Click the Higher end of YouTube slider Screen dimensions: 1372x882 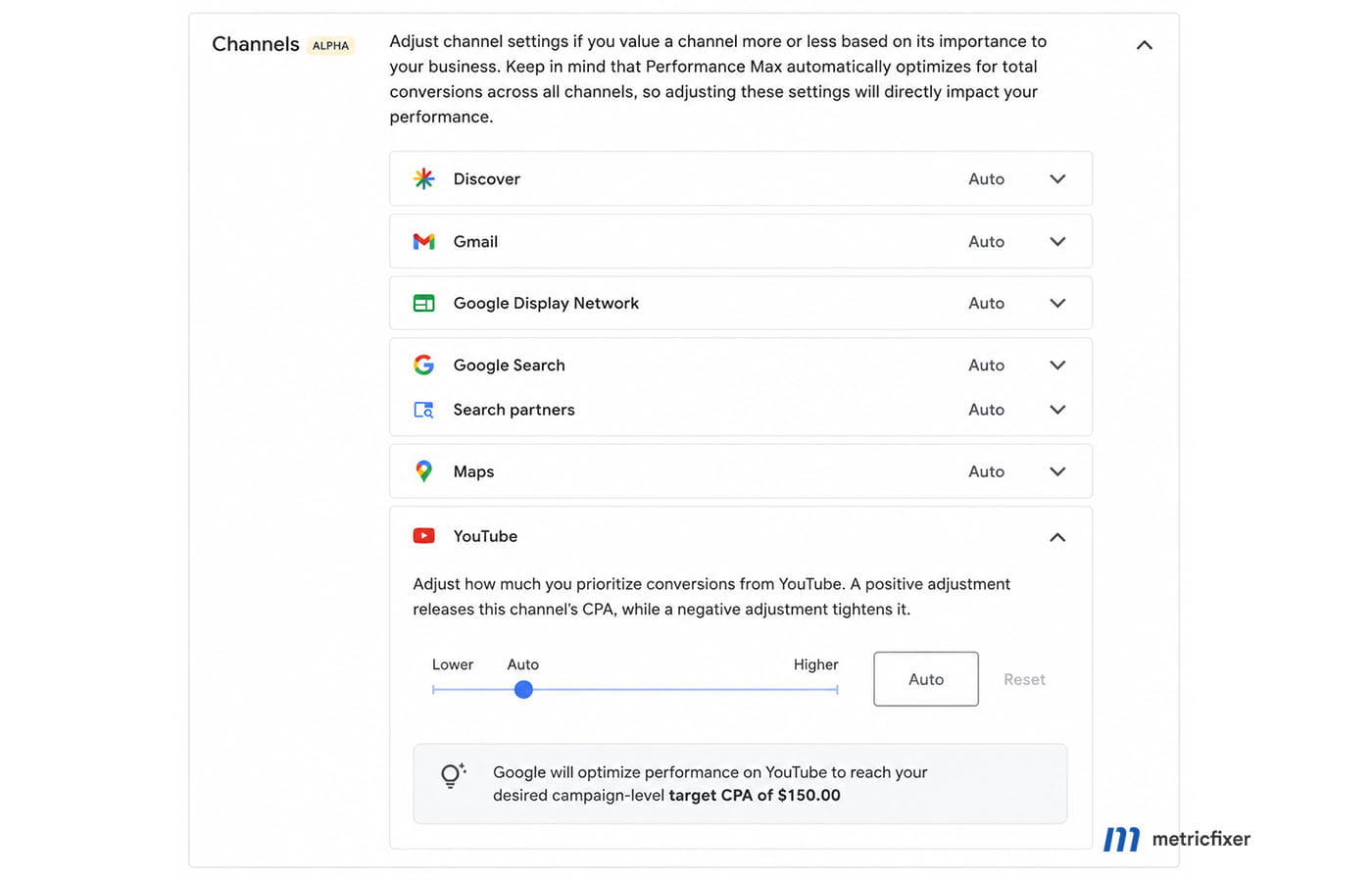pos(837,690)
